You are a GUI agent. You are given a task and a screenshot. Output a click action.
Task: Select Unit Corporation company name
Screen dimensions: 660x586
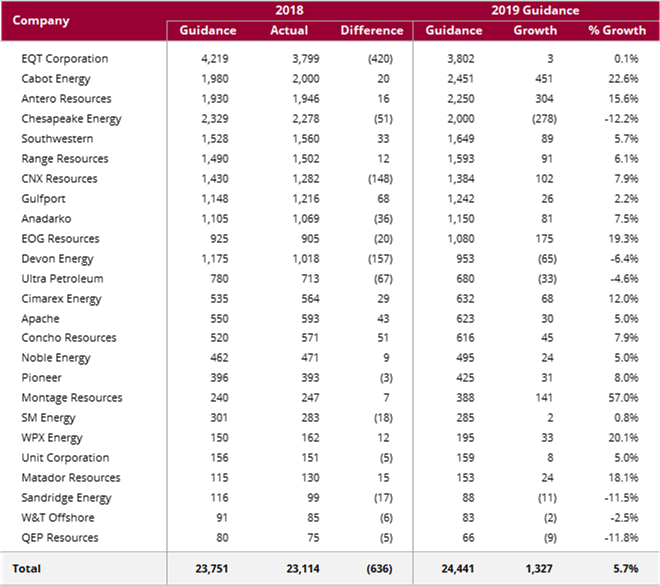point(65,458)
